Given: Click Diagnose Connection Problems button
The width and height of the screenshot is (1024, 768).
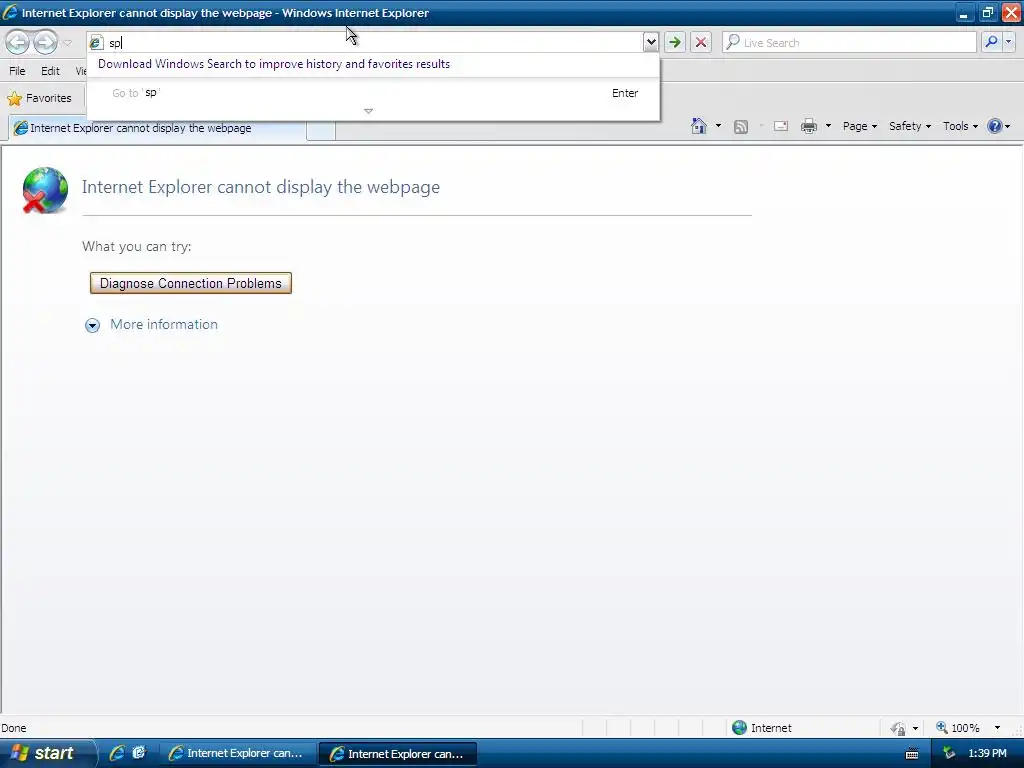Looking at the screenshot, I should click(191, 283).
